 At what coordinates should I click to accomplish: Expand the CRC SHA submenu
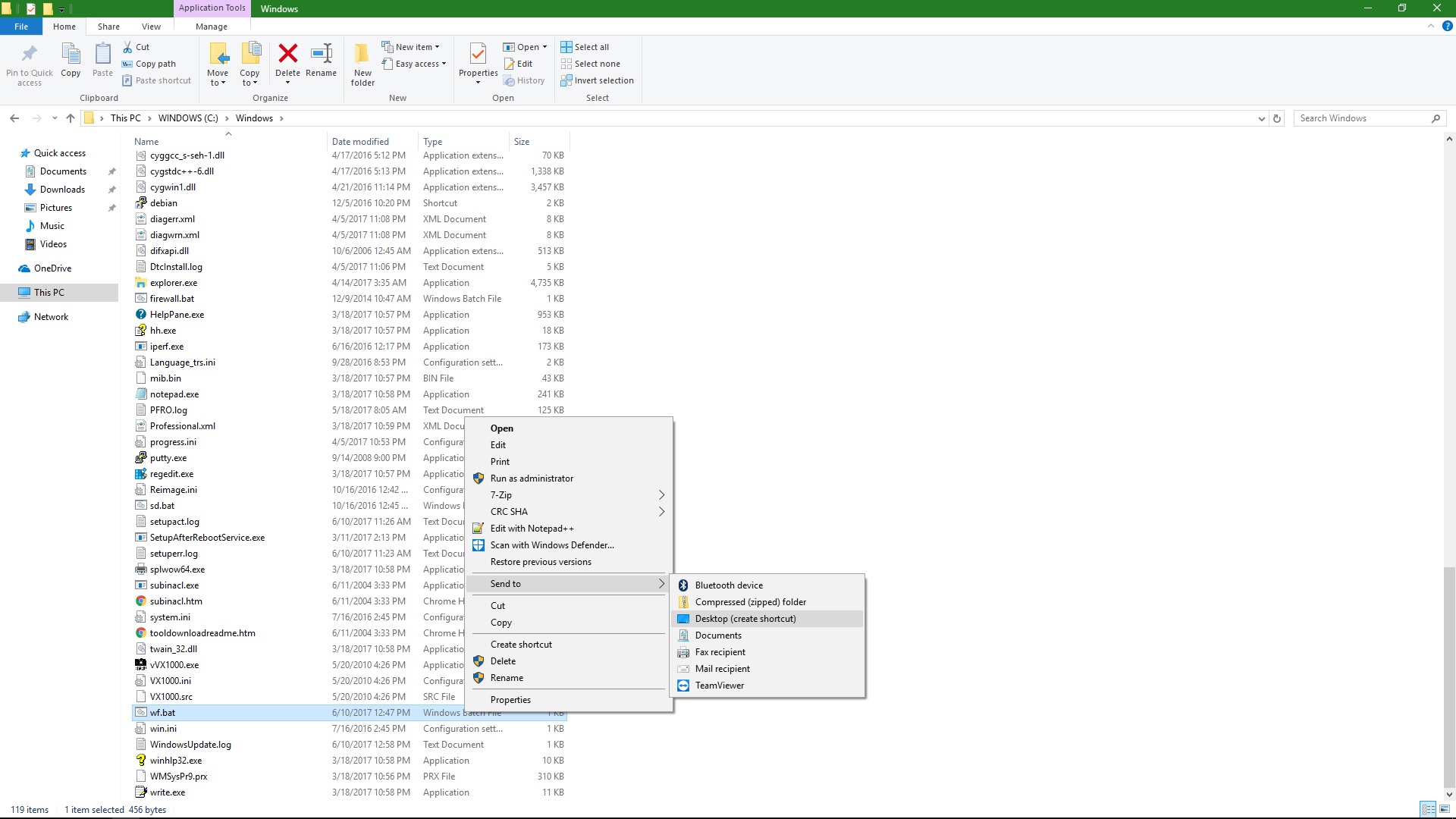569,512
